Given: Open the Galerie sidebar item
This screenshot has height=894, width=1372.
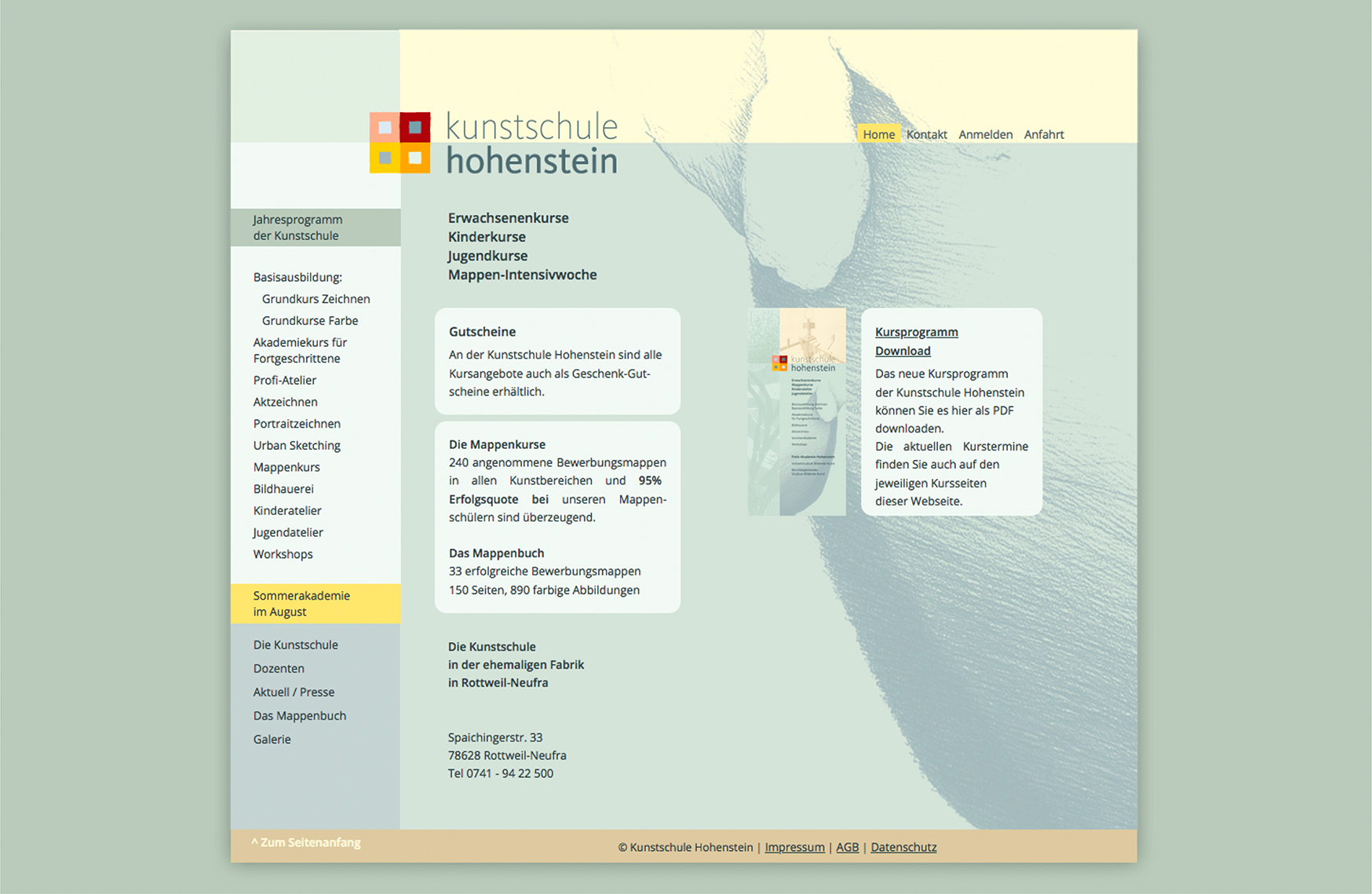Looking at the screenshot, I should (x=272, y=739).
